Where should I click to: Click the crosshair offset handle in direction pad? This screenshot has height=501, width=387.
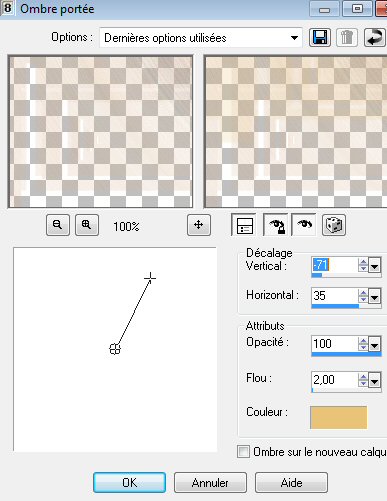click(x=150, y=277)
